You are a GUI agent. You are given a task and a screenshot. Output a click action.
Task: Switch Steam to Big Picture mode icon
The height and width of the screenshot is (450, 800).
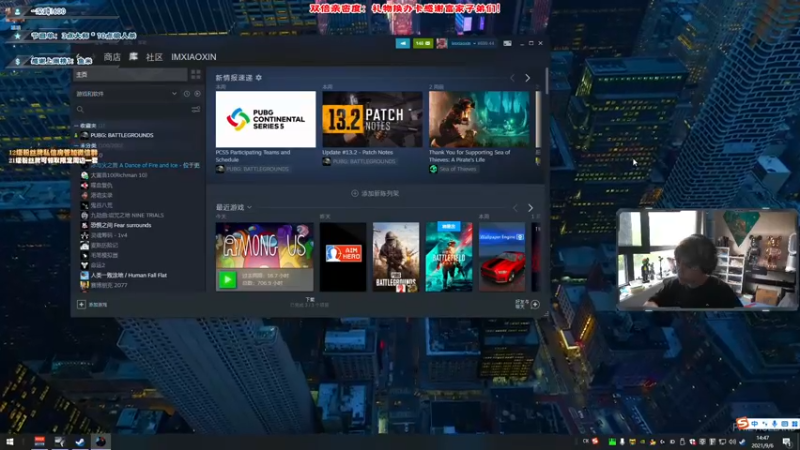[x=507, y=43]
